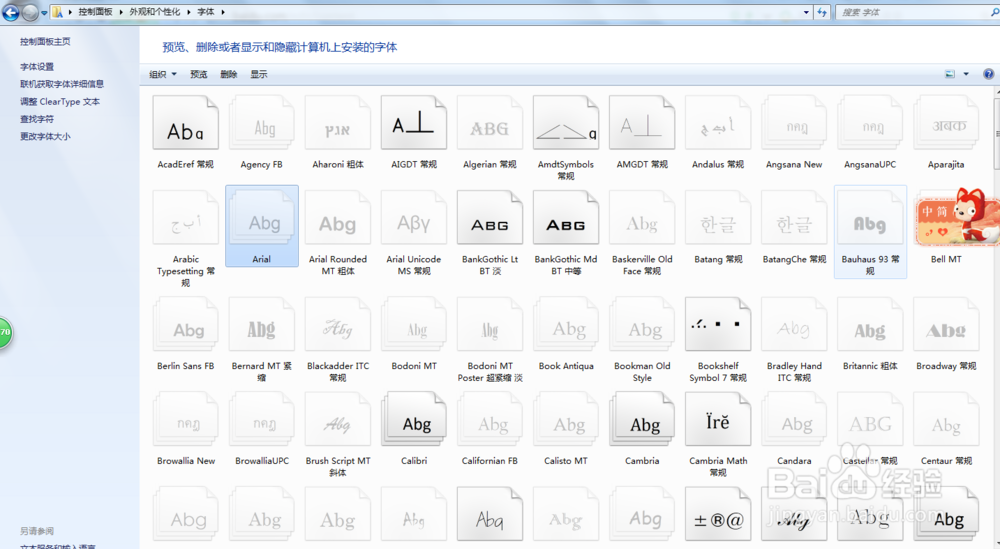Open 查找字符 sidebar link

[x=37, y=119]
